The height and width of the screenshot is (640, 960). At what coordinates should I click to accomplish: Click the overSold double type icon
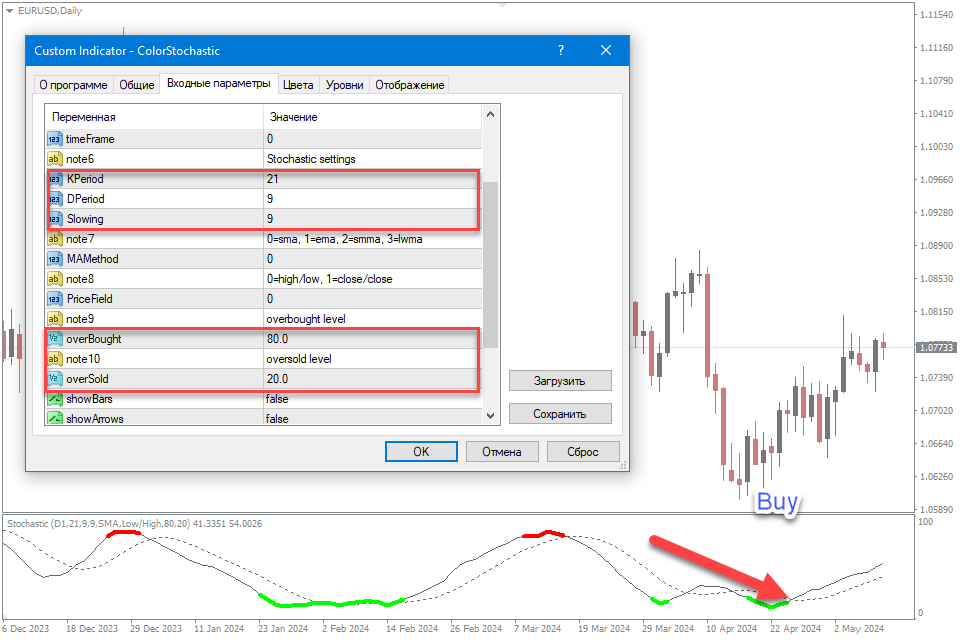point(54,379)
